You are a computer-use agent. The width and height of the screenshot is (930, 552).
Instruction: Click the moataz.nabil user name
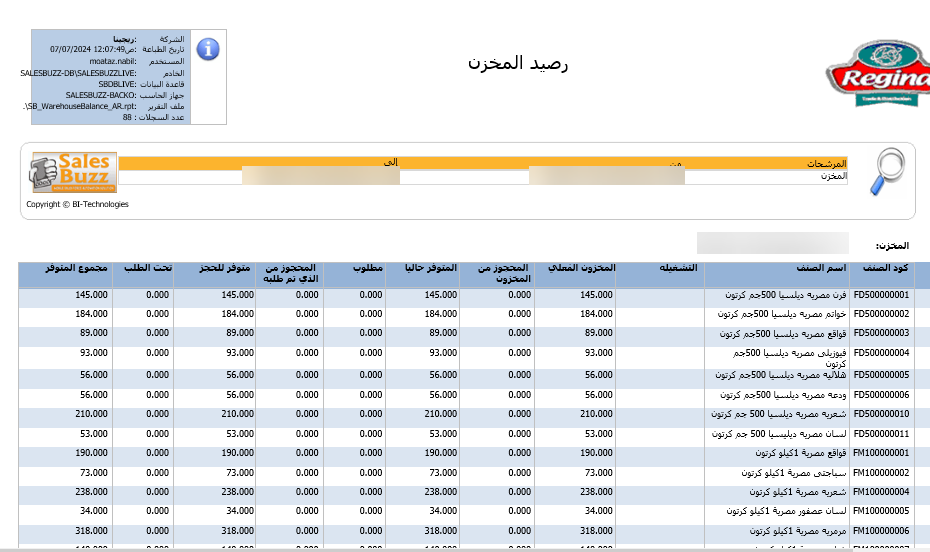(77, 61)
